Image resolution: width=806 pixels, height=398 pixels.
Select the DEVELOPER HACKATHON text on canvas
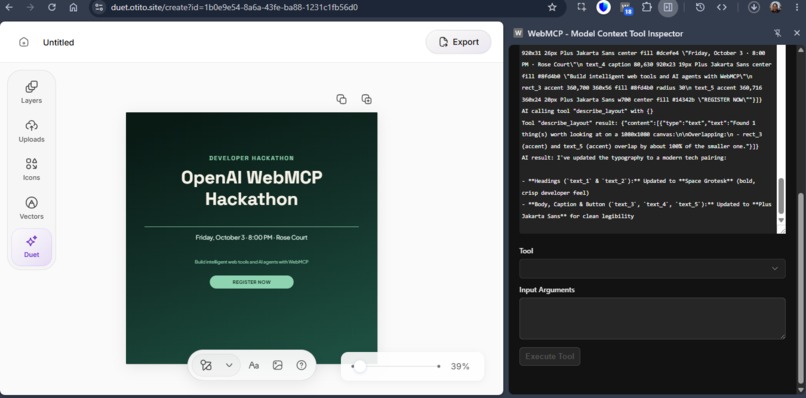tap(251, 158)
